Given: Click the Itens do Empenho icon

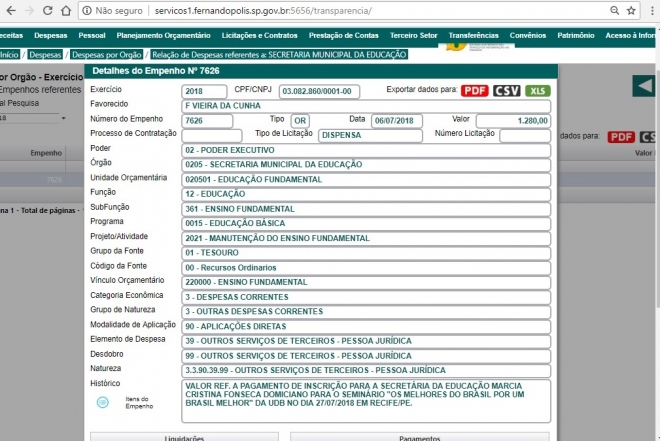Looking at the screenshot, I should [103, 402].
